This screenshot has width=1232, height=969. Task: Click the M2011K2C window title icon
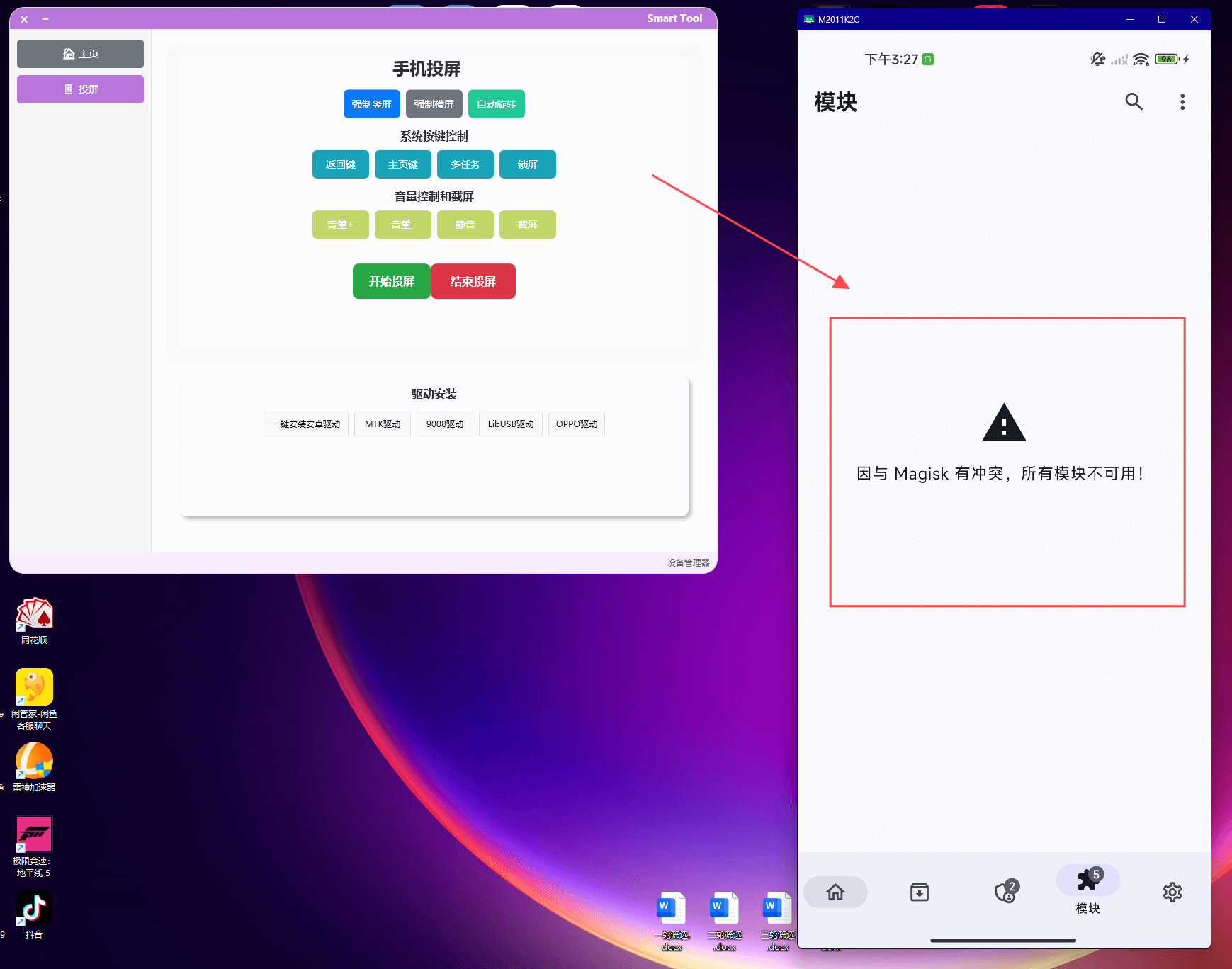click(x=809, y=19)
